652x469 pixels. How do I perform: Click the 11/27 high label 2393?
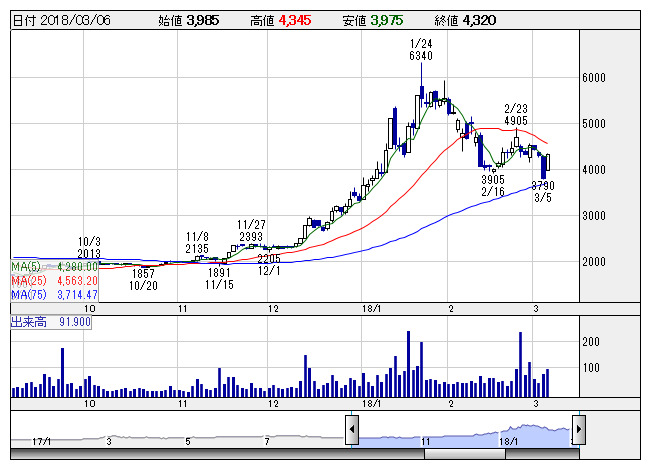coord(250,237)
